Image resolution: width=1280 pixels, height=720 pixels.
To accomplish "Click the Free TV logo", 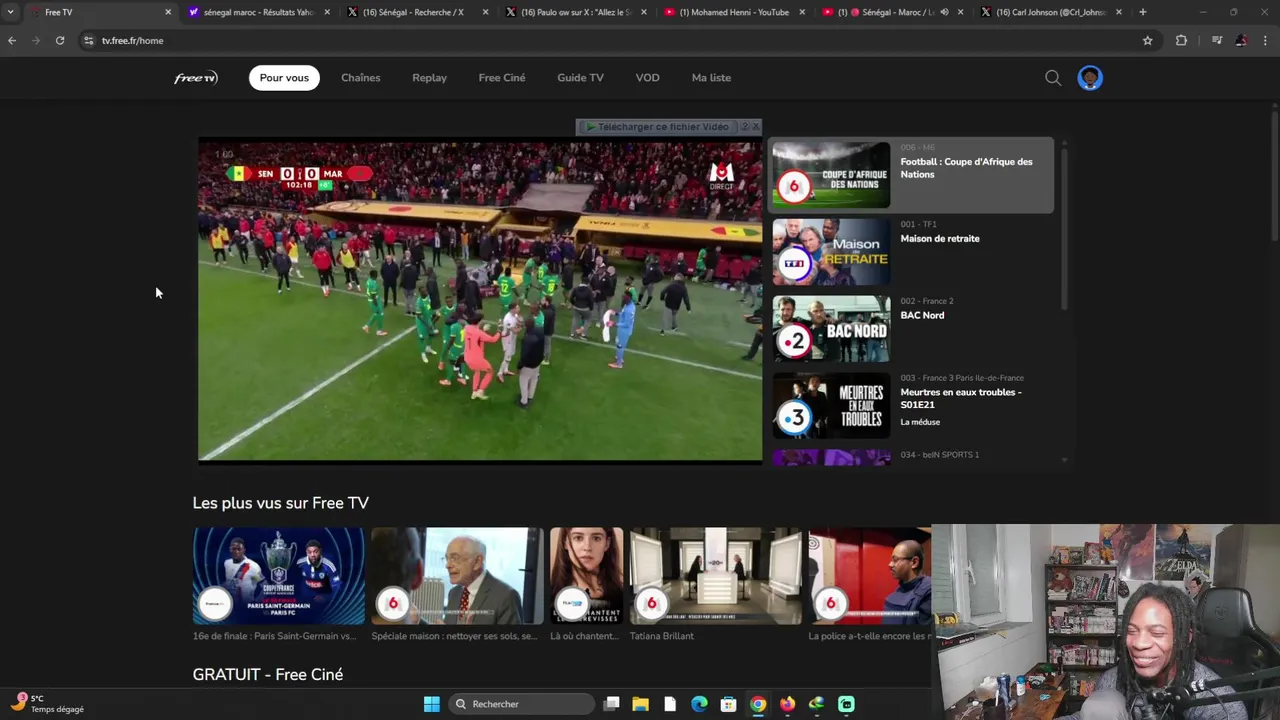I will click(196, 78).
